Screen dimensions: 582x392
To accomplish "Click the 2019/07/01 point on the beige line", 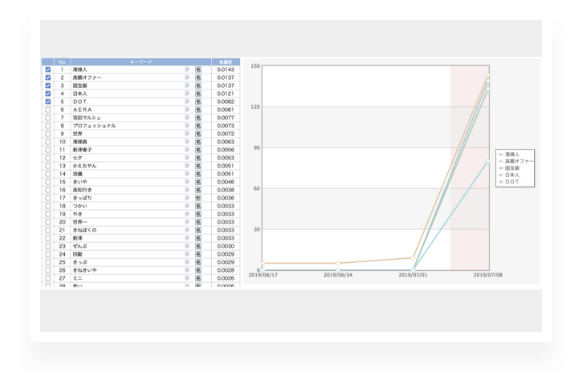I will pyautogui.click(x=413, y=258).
